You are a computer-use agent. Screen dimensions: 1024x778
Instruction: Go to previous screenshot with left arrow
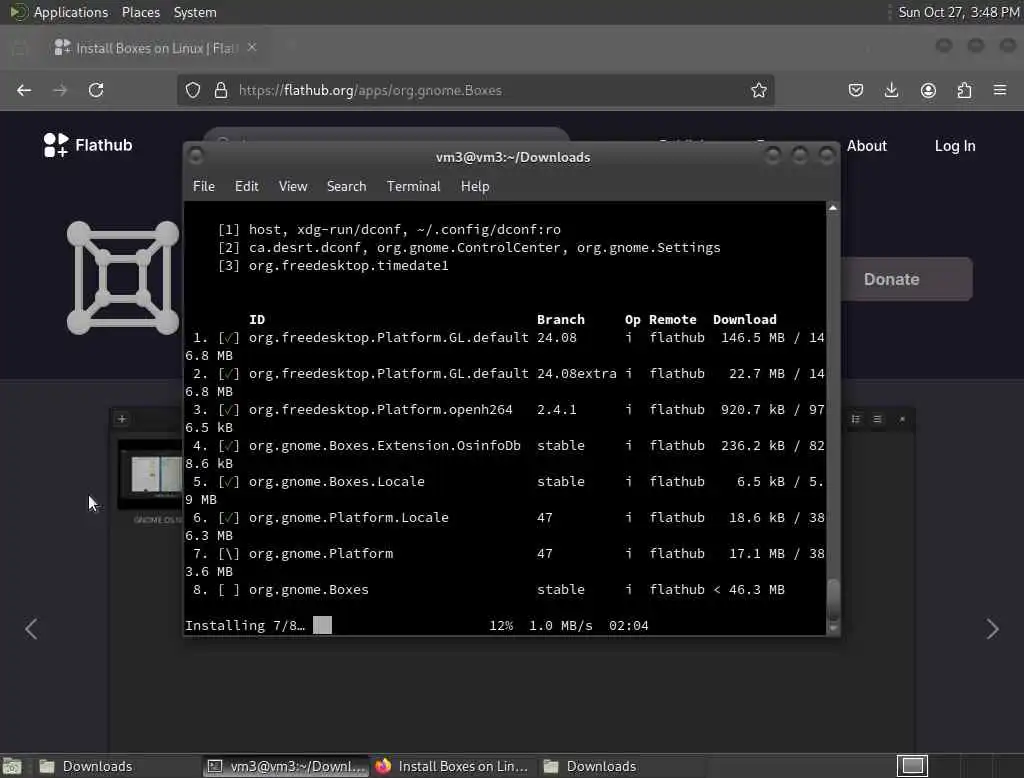click(x=31, y=629)
